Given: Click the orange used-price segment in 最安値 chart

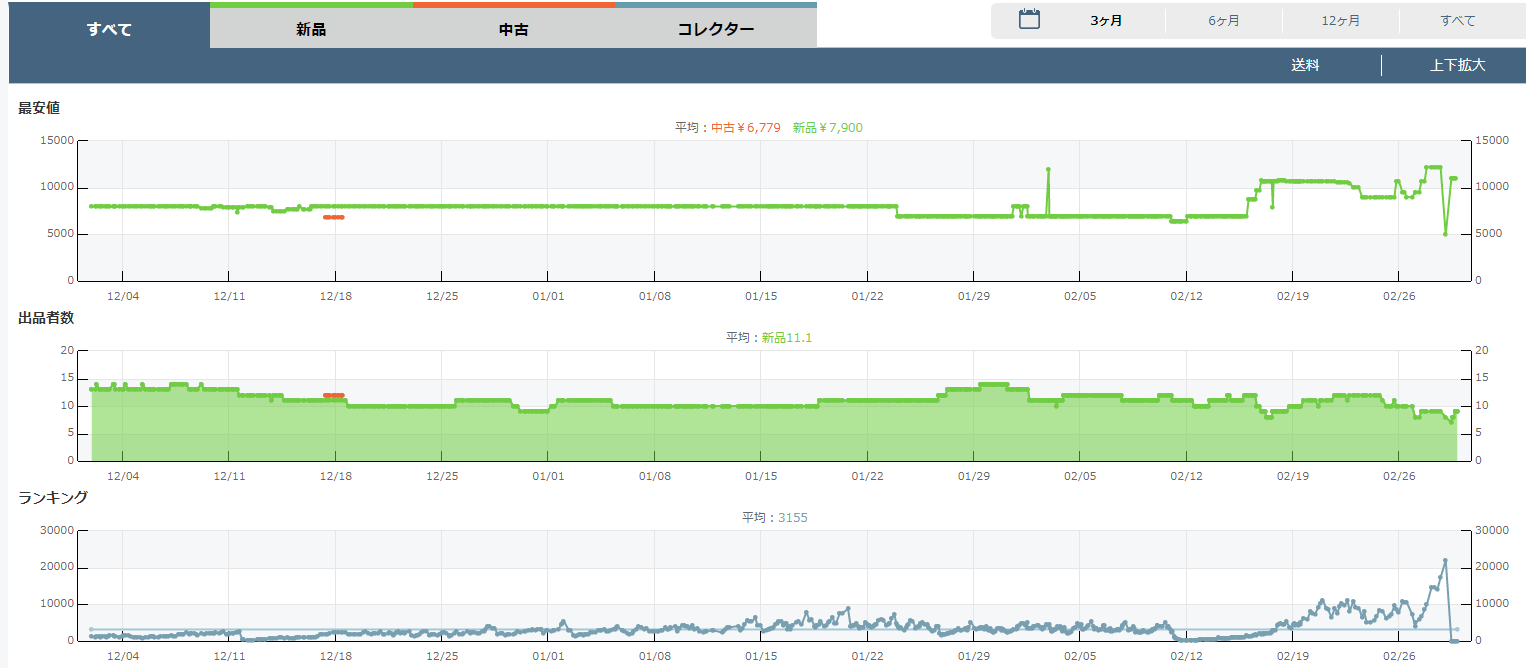Looking at the screenshot, I should 333,217.
